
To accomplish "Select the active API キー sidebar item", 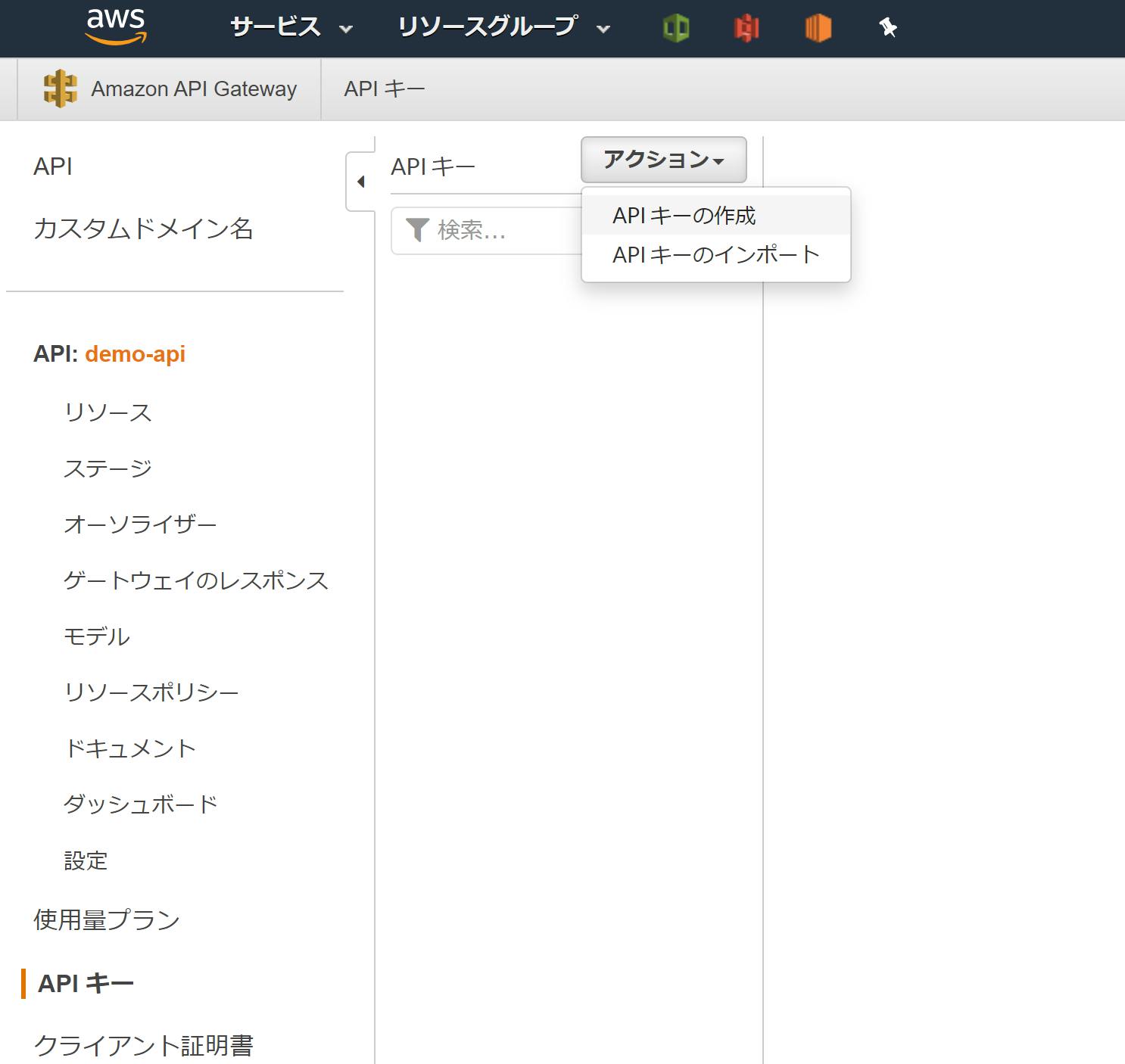I will [x=86, y=984].
